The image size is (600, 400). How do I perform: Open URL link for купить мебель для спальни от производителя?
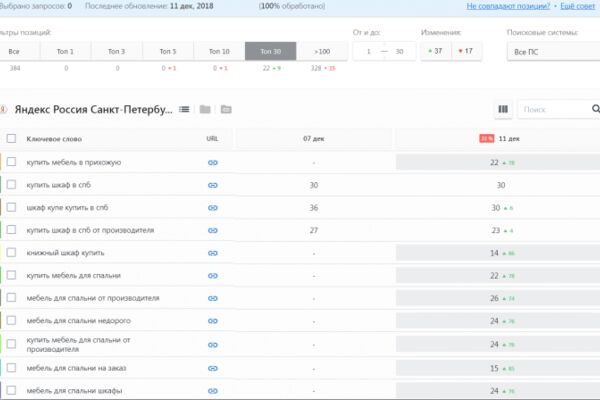tap(213, 345)
